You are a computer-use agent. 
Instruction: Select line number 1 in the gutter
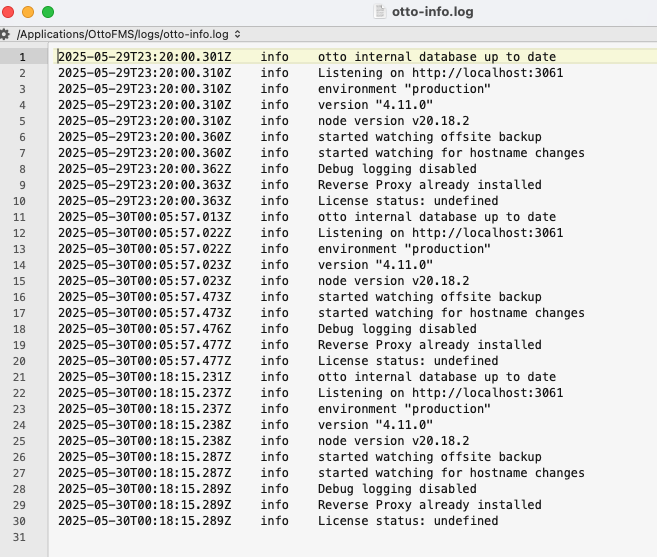point(22,57)
